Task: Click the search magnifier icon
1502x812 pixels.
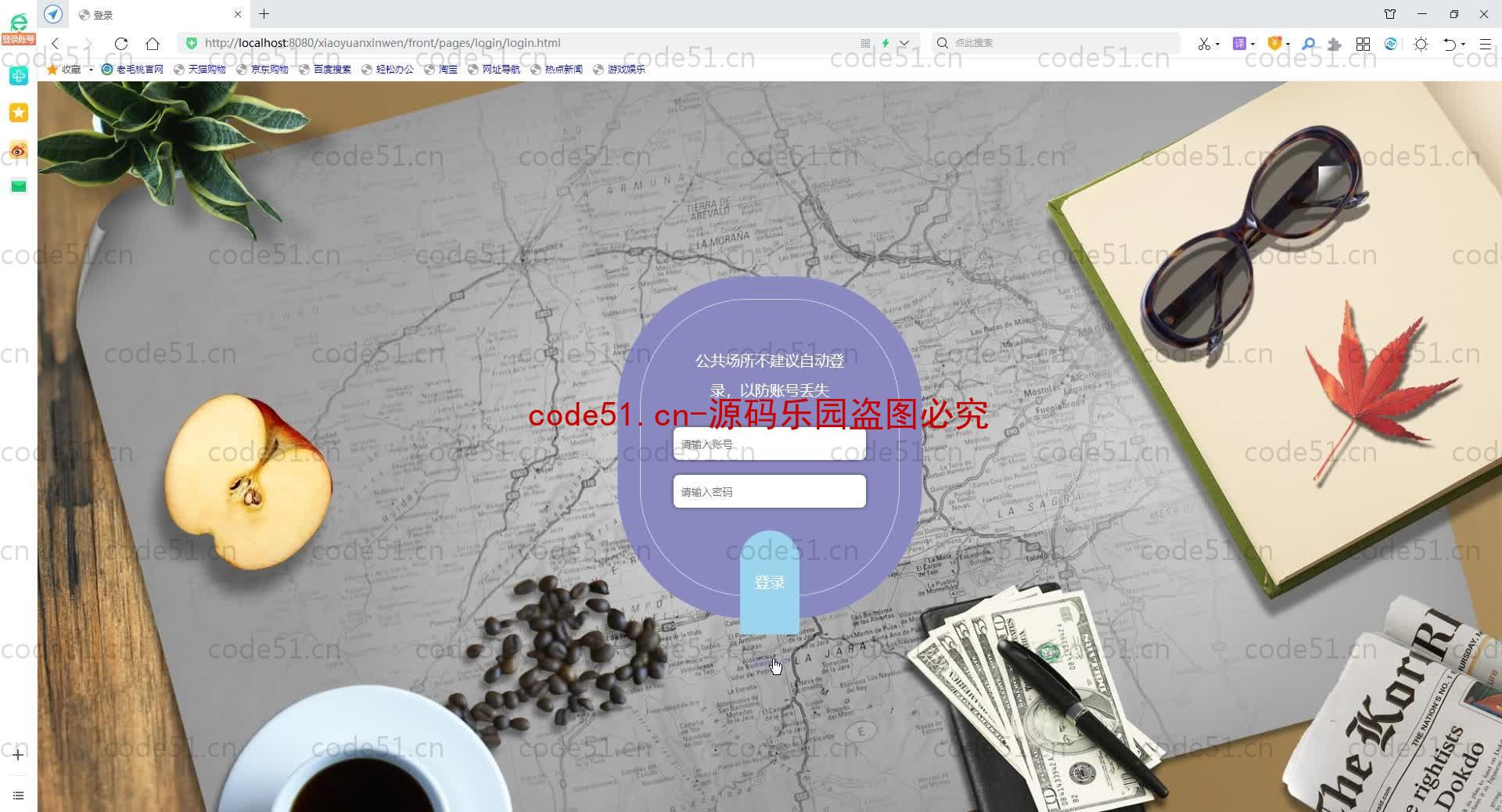Action: [943, 43]
